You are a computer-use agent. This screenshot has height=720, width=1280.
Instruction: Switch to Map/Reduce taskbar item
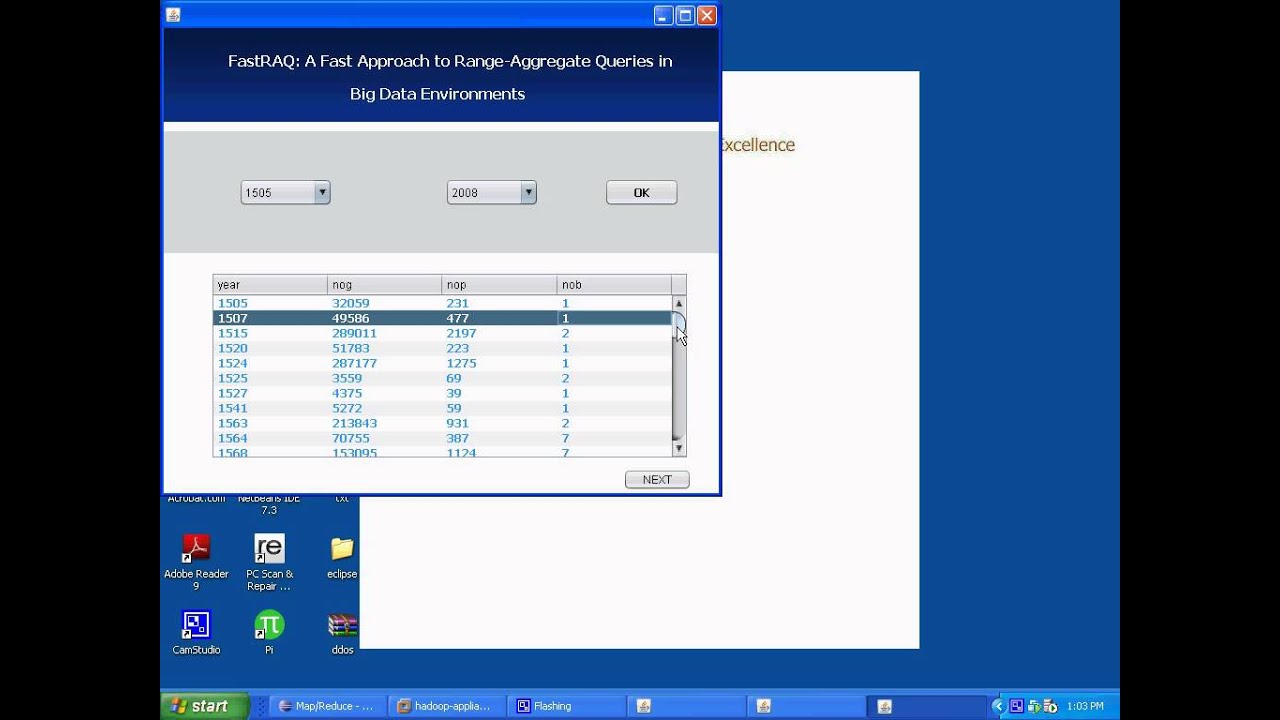(328, 706)
